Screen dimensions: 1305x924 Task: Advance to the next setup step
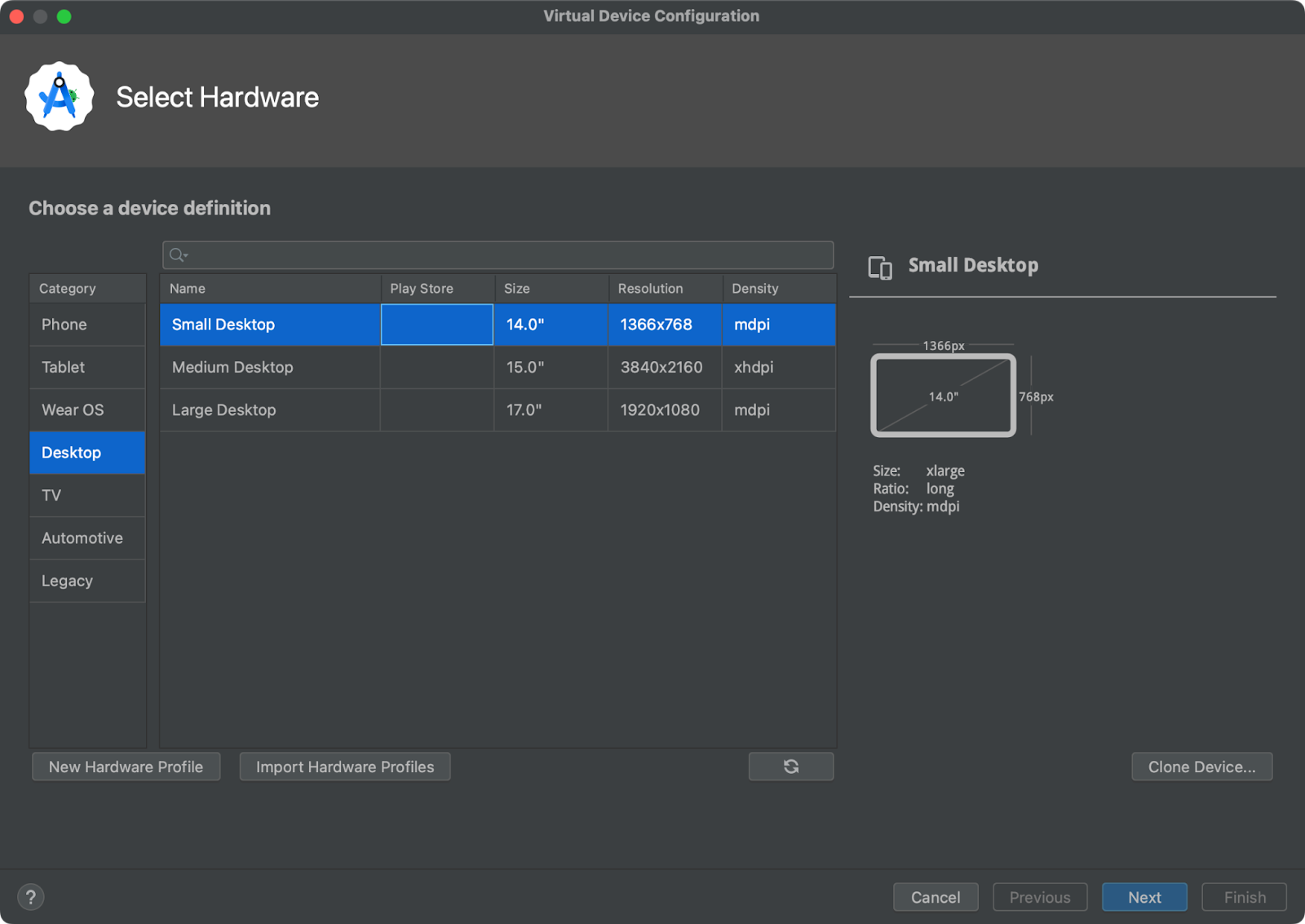tap(1144, 897)
